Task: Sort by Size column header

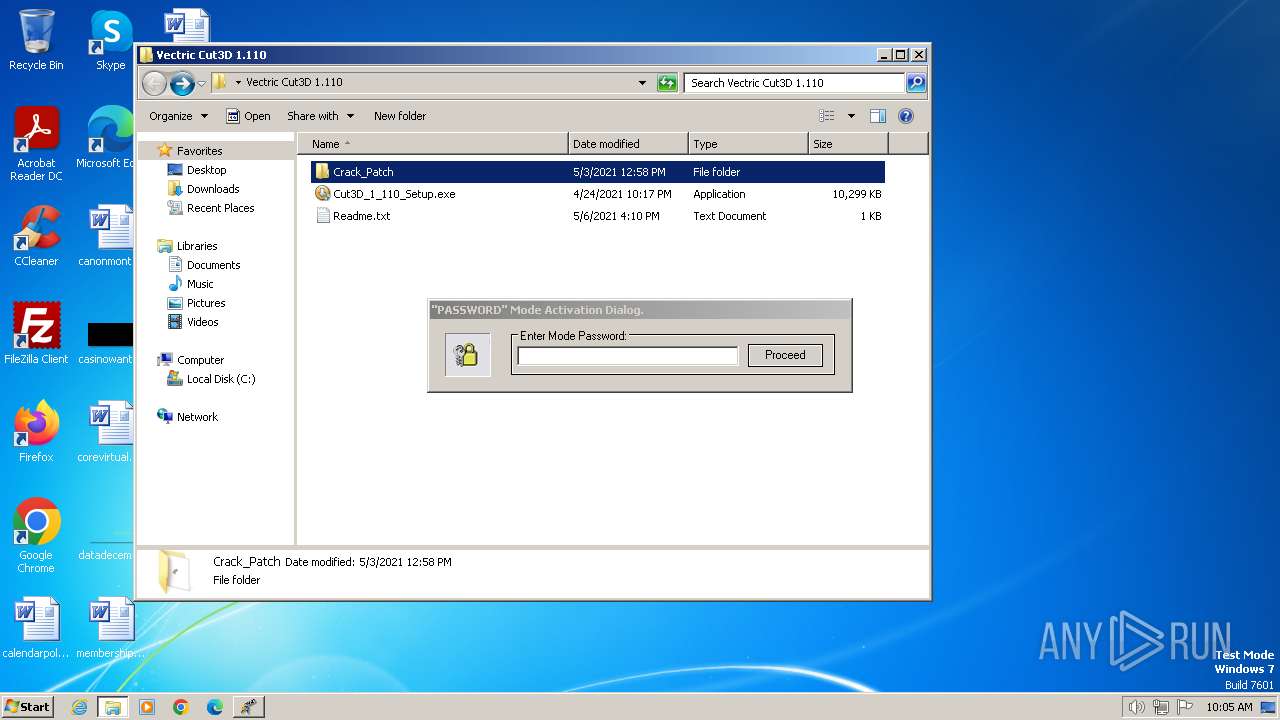Action: 848,144
